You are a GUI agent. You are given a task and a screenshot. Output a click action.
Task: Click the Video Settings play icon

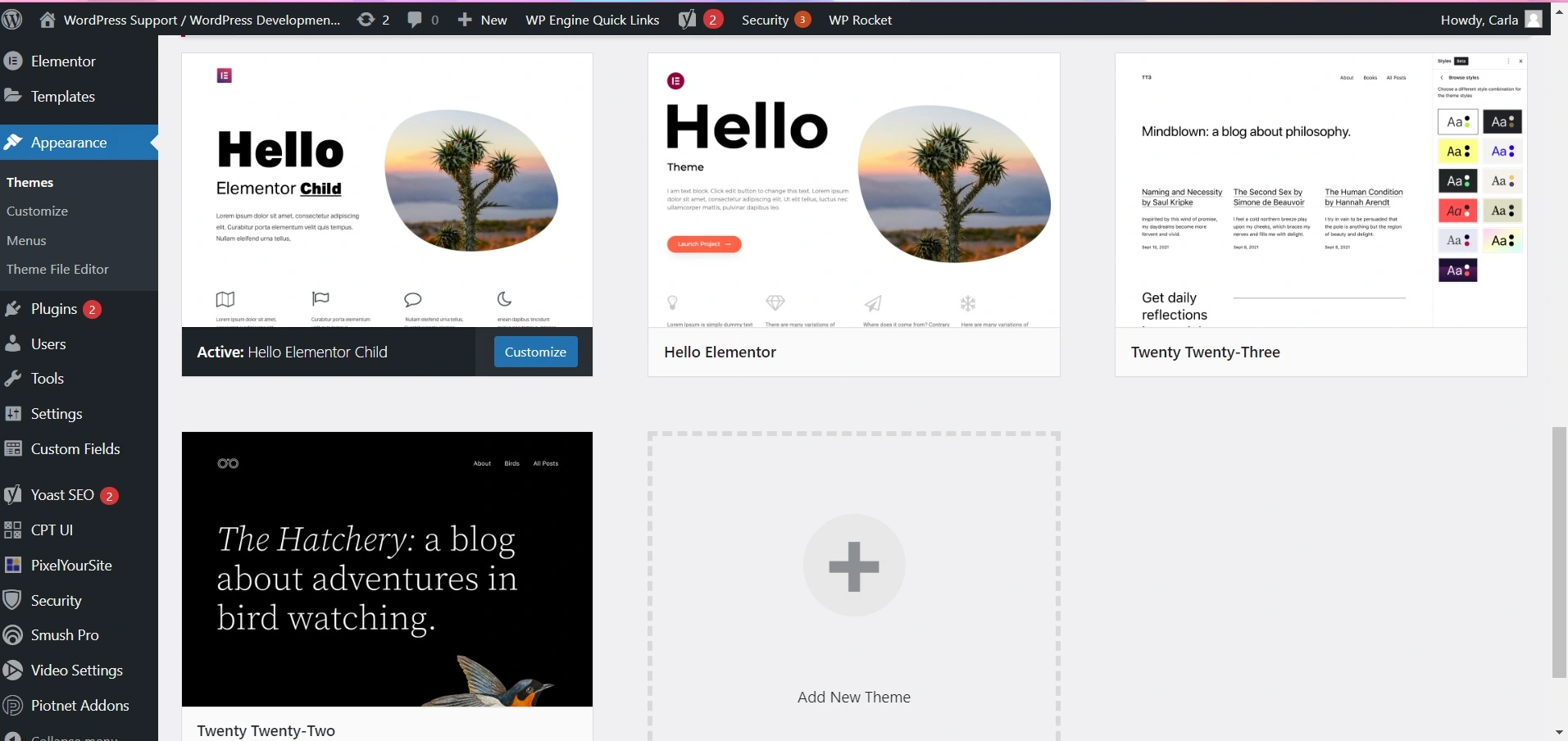(x=12, y=671)
